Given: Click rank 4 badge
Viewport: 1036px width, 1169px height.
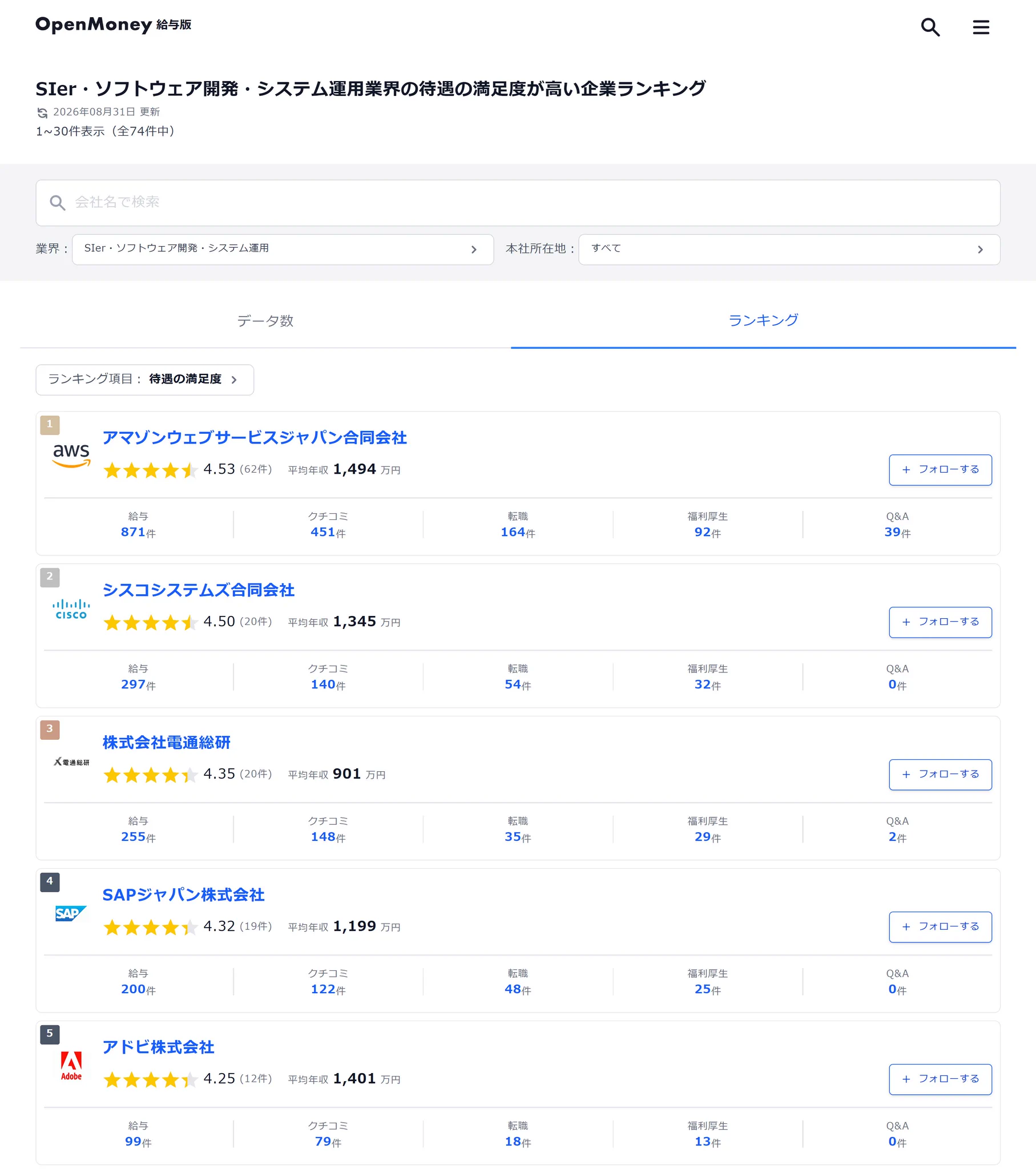Looking at the screenshot, I should click(50, 881).
